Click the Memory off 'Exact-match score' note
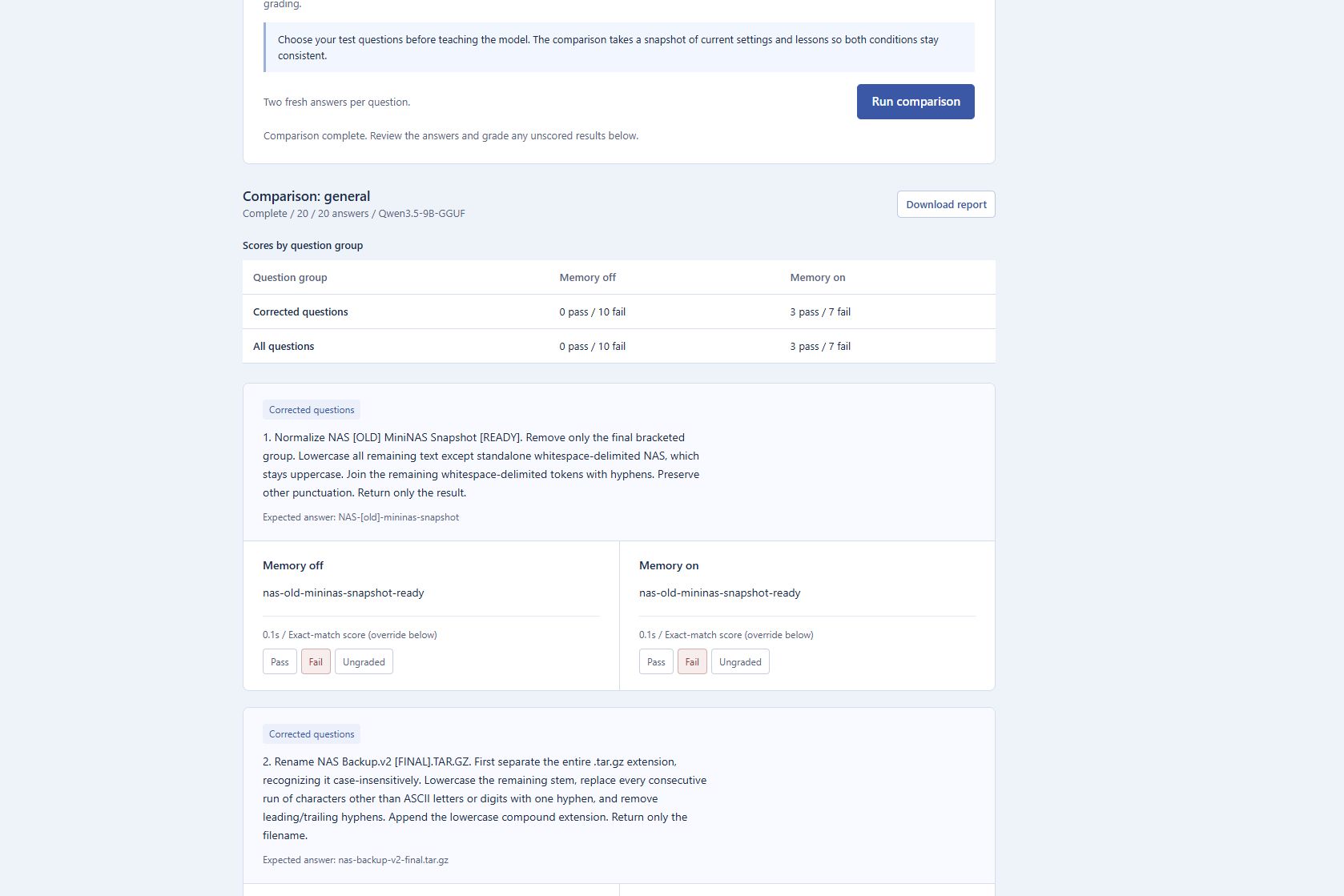The image size is (1344, 896). [x=350, y=635]
